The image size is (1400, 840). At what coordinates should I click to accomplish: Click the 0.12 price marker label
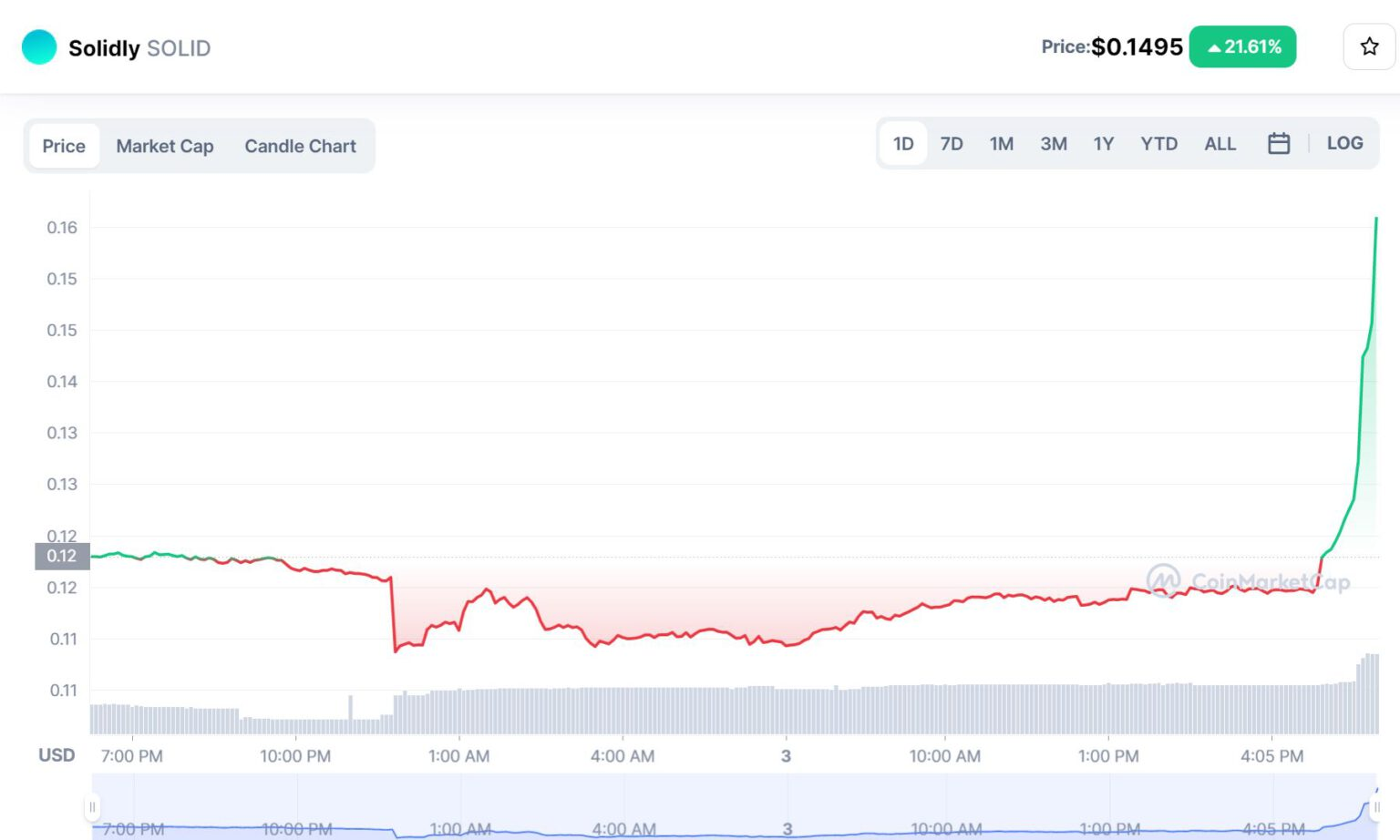pyautogui.click(x=62, y=556)
